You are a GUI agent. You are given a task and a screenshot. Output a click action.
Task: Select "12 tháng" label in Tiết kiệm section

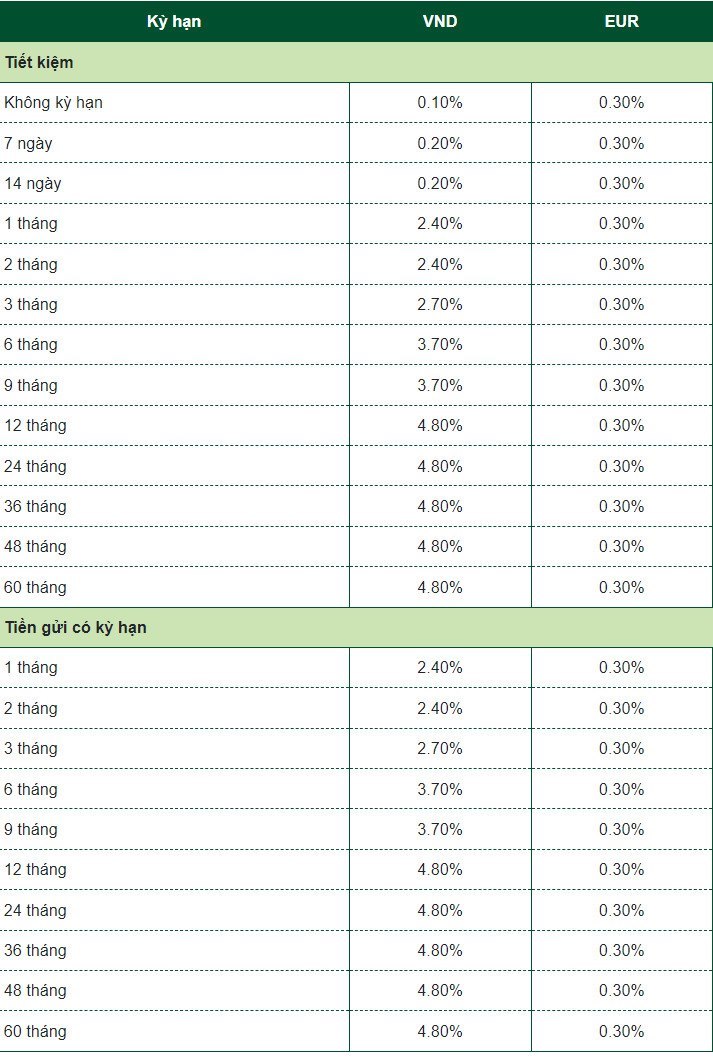tap(35, 426)
